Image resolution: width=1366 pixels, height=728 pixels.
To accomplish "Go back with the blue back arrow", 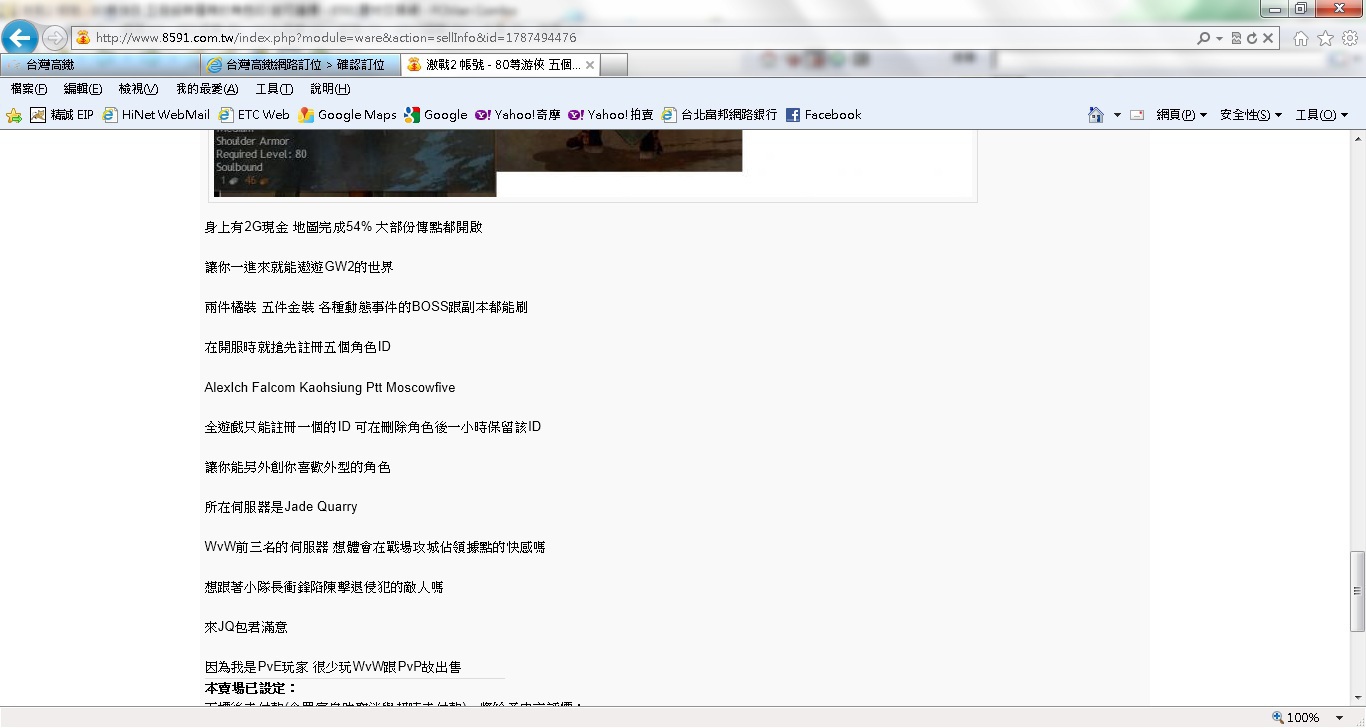I will pos(20,38).
